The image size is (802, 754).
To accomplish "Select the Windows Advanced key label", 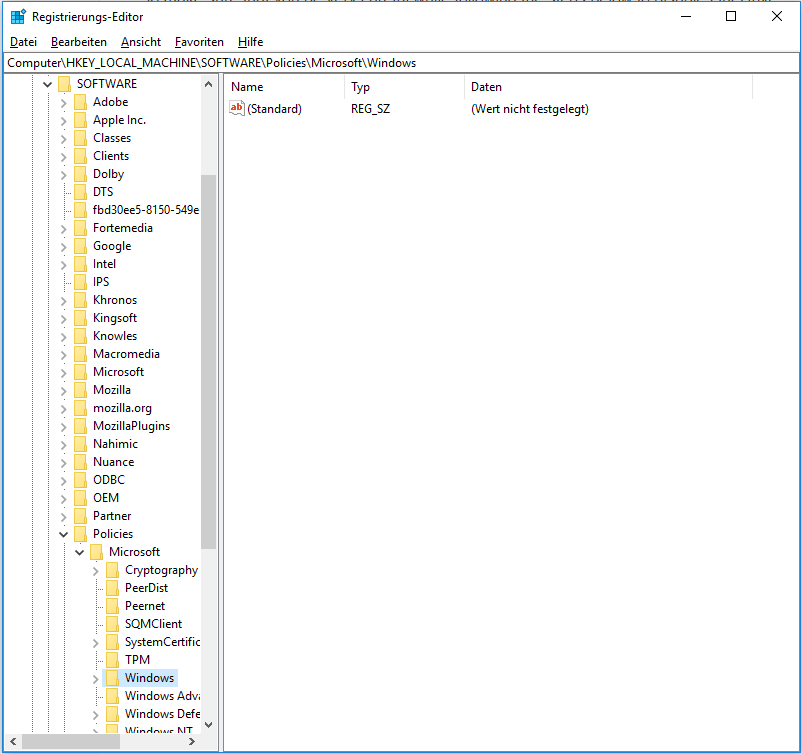I will point(162,696).
